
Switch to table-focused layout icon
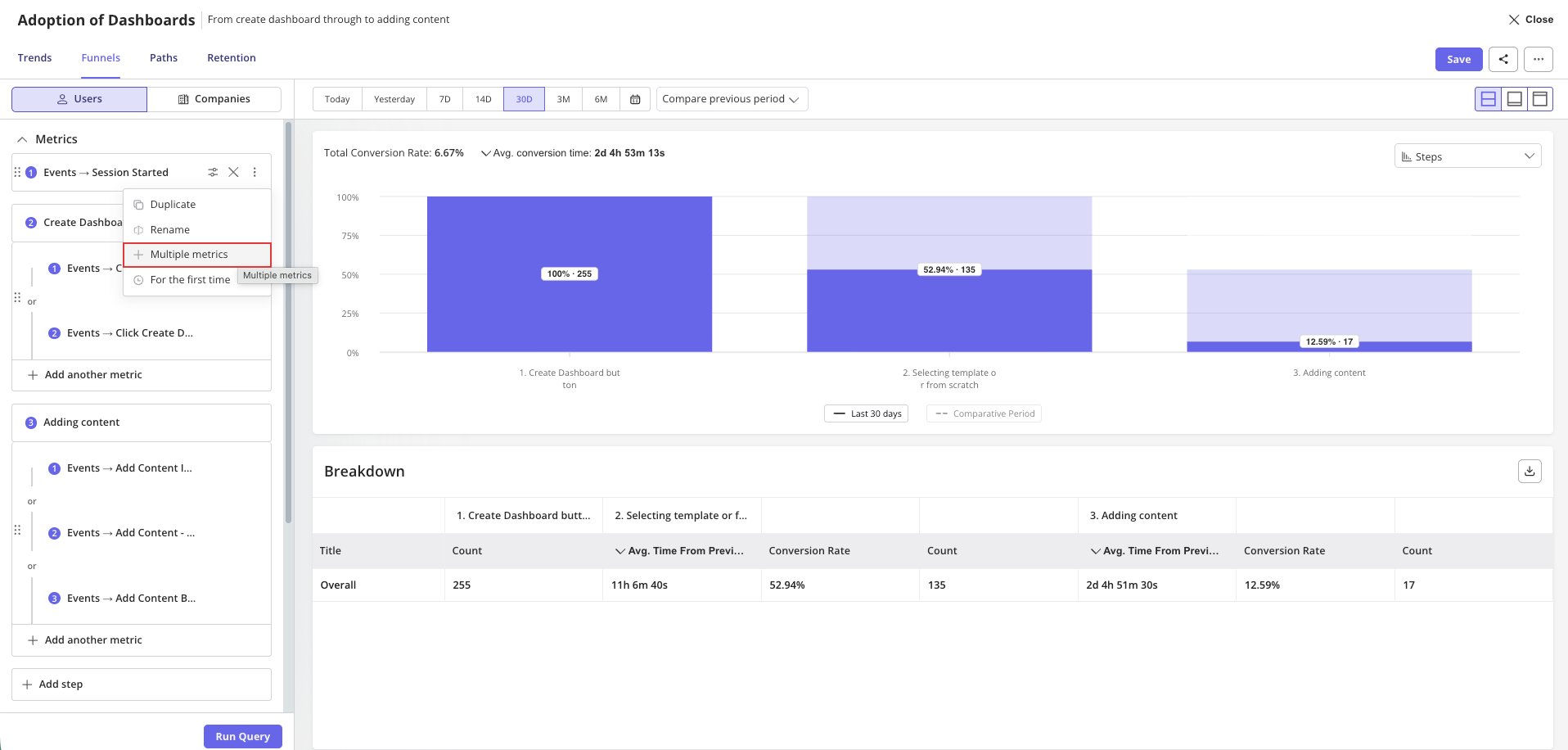point(1540,99)
